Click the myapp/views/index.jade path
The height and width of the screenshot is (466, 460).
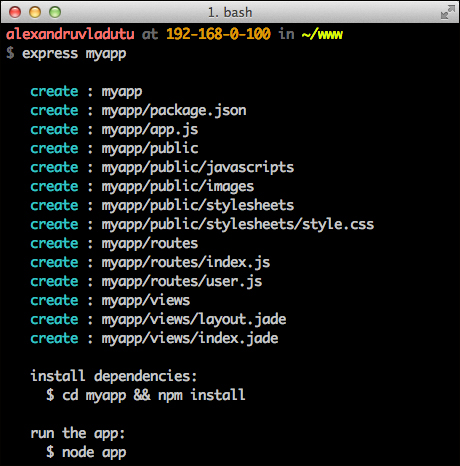pos(190,339)
